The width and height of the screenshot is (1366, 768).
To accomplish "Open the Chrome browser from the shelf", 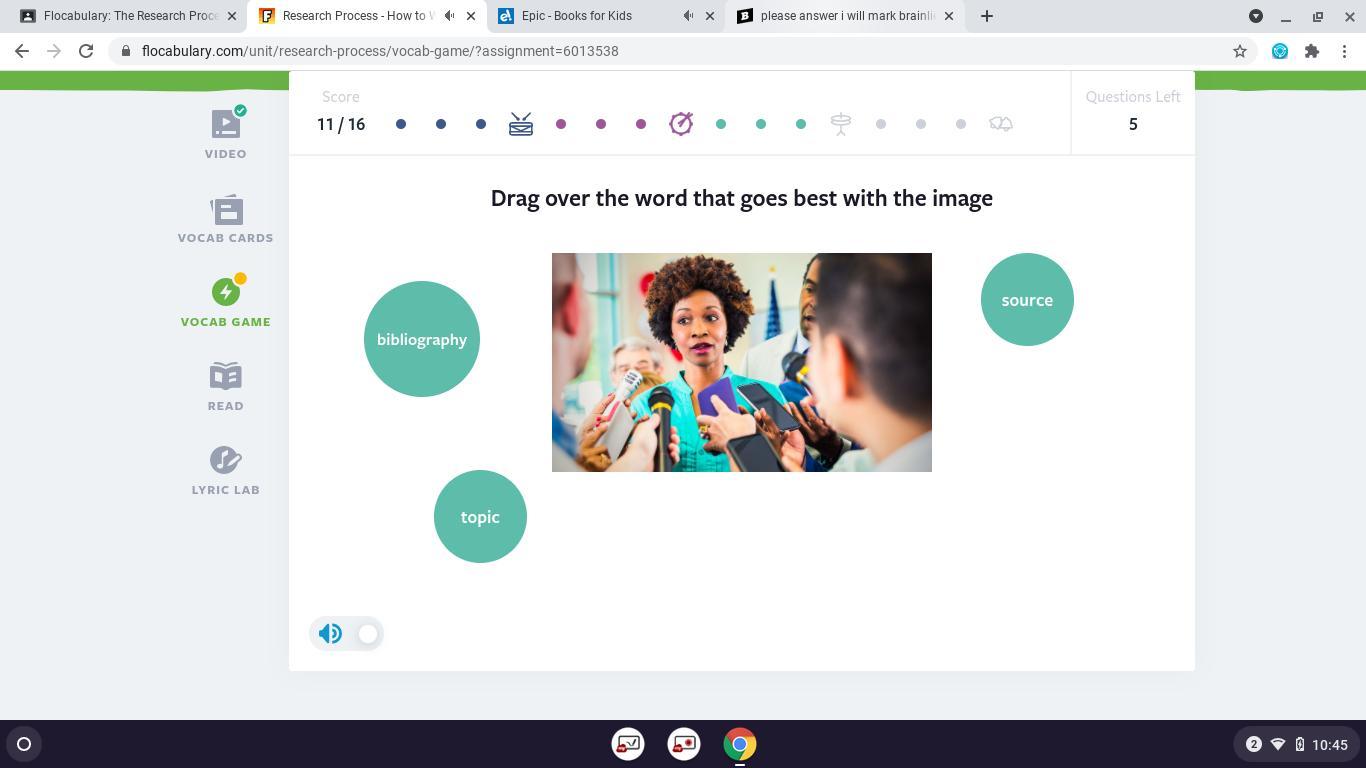I will tap(740, 744).
